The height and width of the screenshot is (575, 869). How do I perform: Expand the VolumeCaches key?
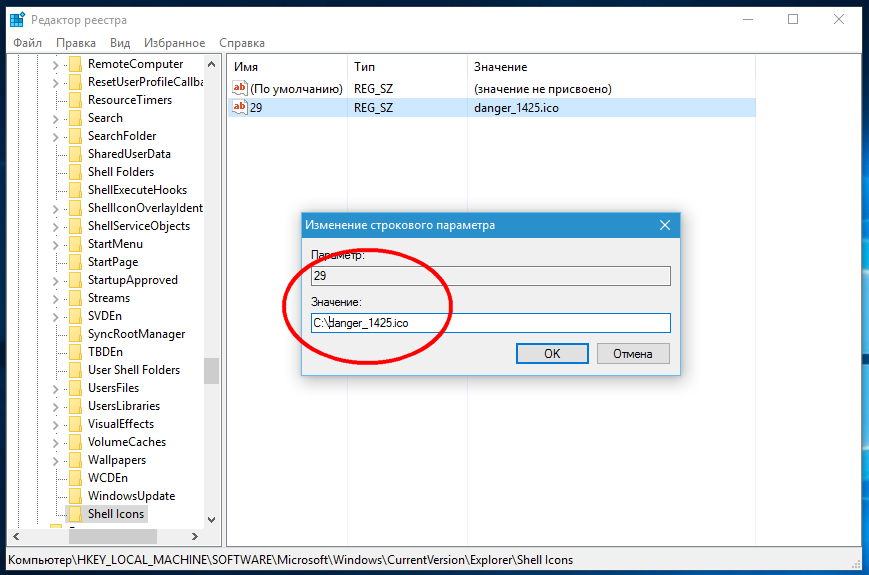[55, 443]
